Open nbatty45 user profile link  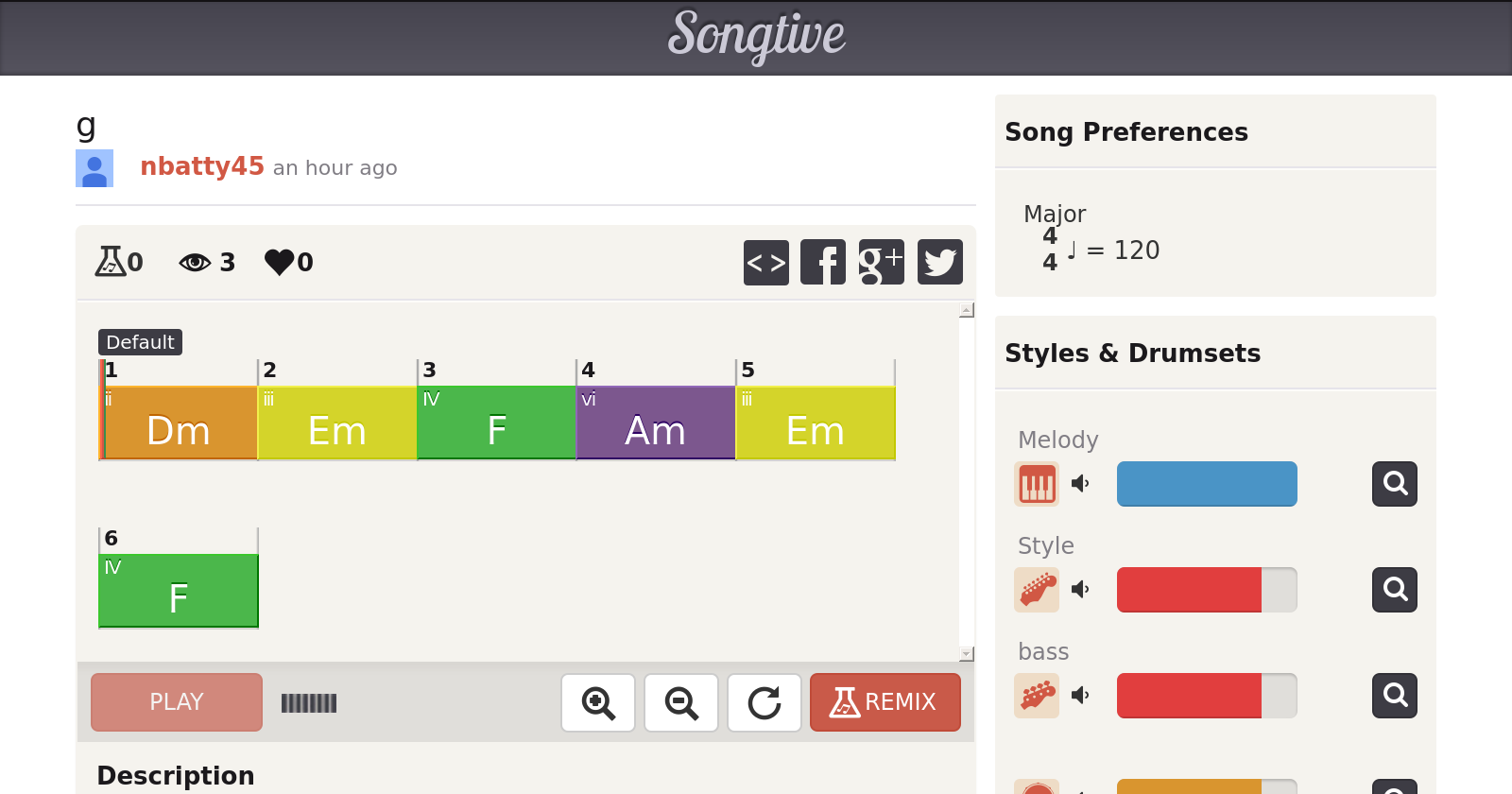pyautogui.click(x=201, y=166)
